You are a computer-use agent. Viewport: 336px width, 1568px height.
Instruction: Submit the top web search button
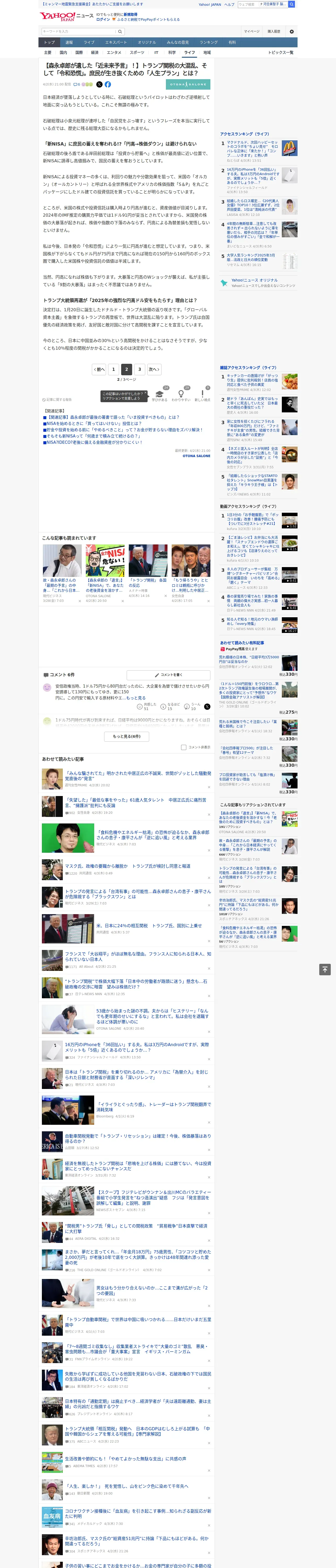click(292, 4)
